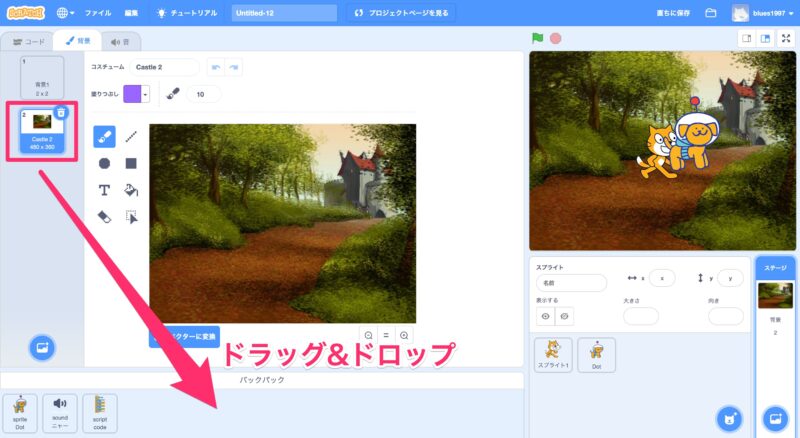Show sprite using the open eye icon

pos(546,316)
